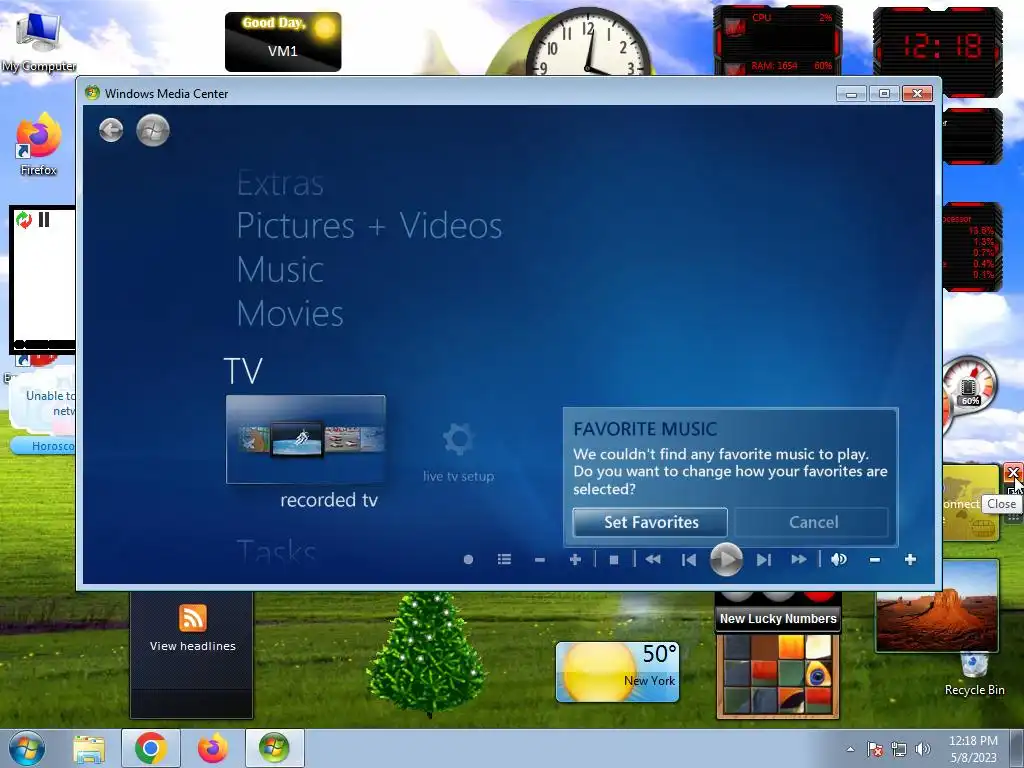The width and height of the screenshot is (1024, 768).
Task: Click the Media Center green start logo button
Action: (153, 130)
